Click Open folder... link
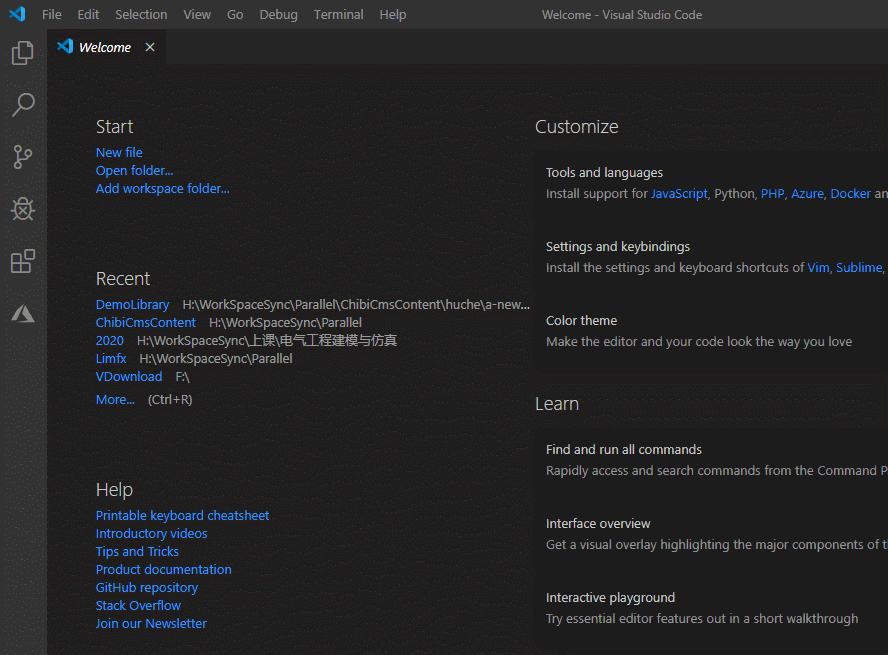Viewport: 888px width, 655px height. [134, 170]
